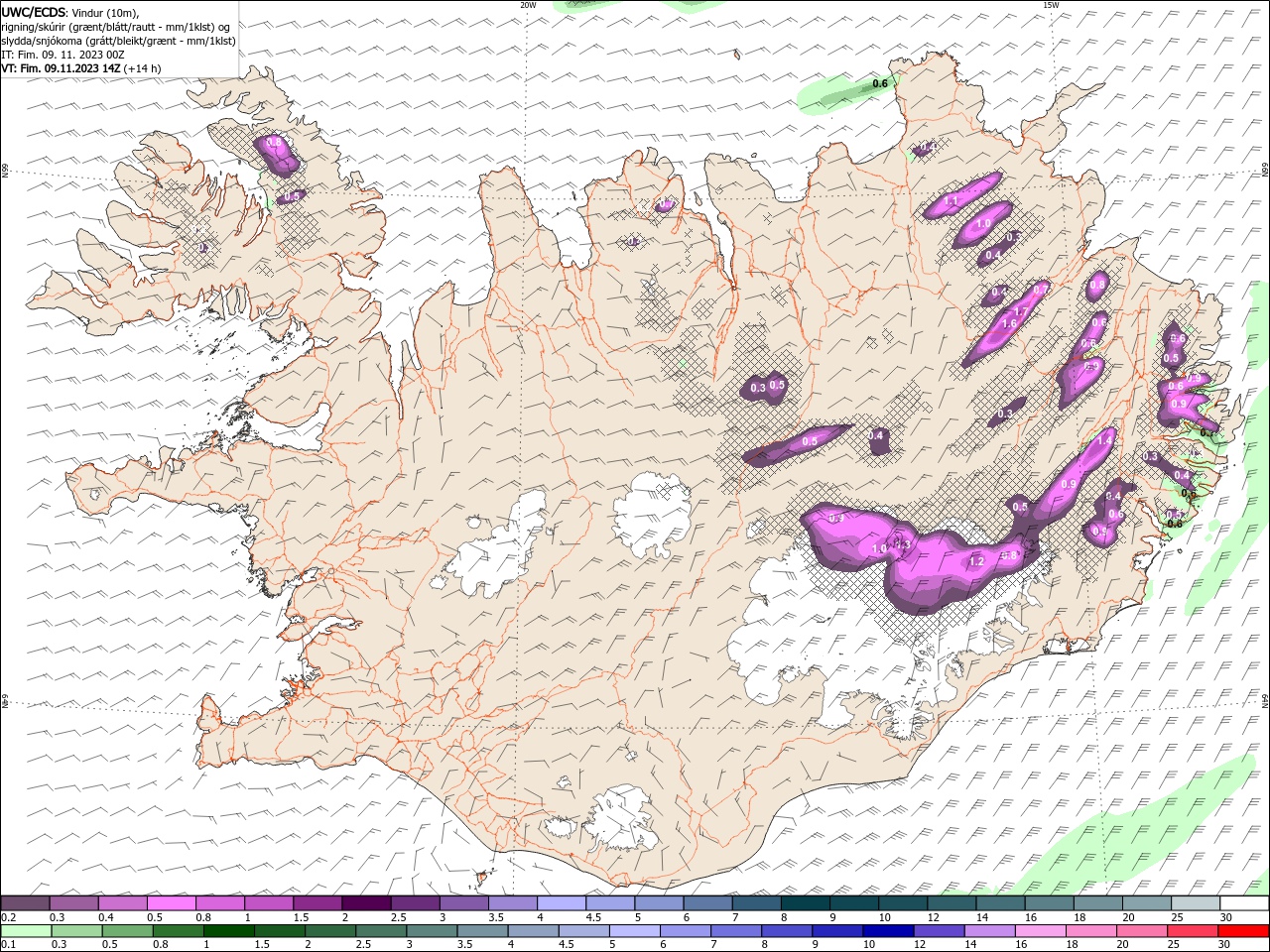Click the '3.5' label under the purple legend row
Image resolution: width=1270 pixels, height=952 pixels.
tap(496, 918)
